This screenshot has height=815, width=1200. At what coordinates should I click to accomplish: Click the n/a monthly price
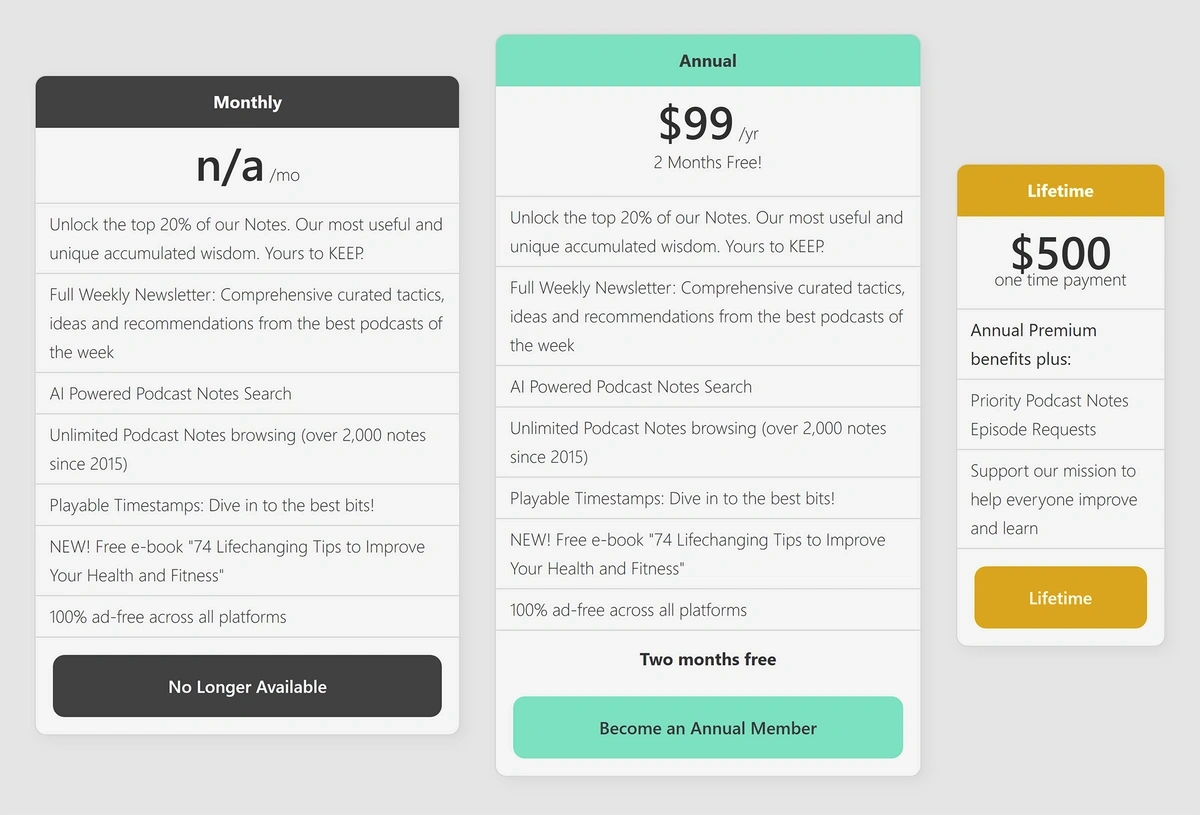click(230, 166)
